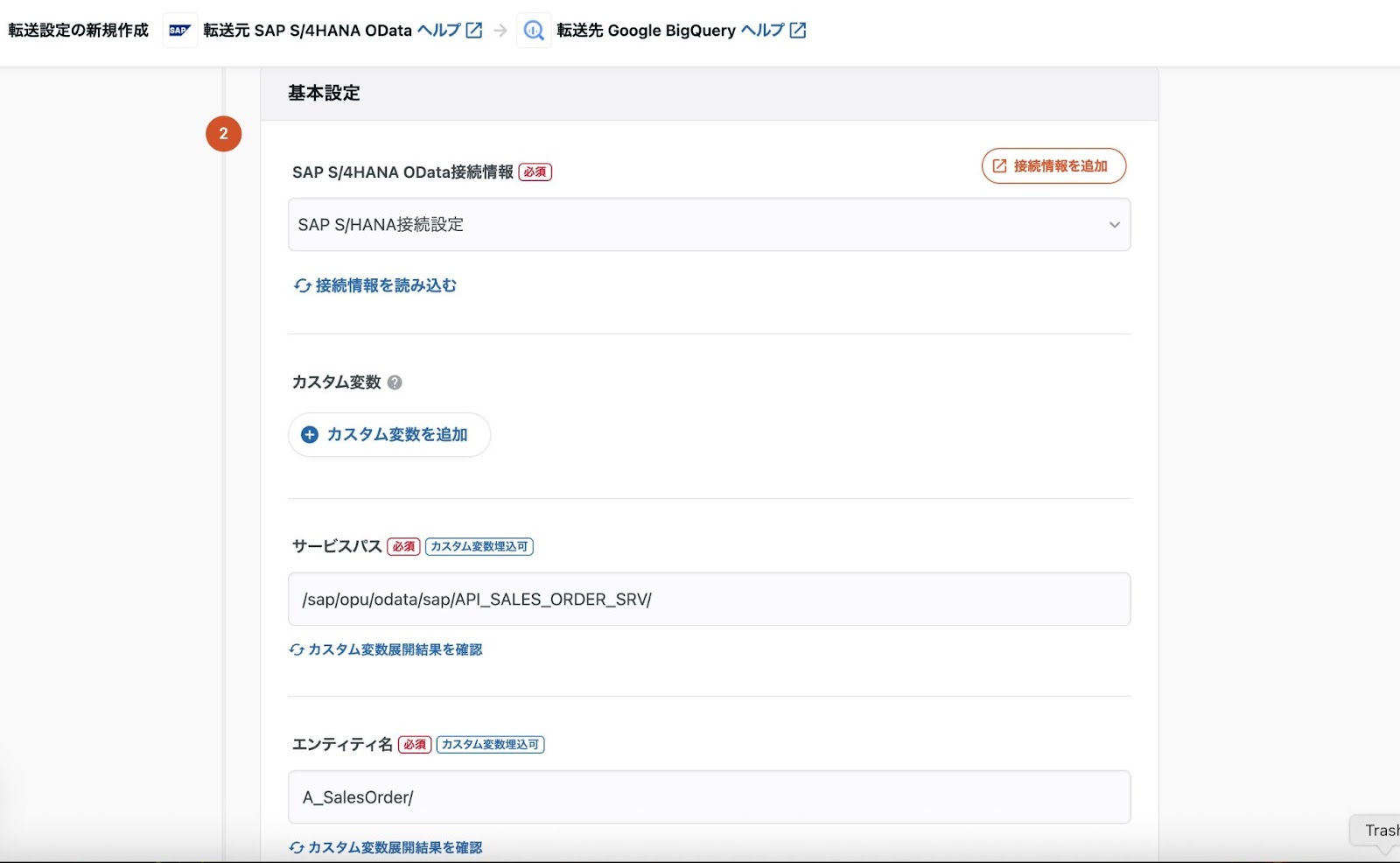Click the plus icon in カスタム変数を追加
Image resolution: width=1400 pixels, height=863 pixels.
coord(310,435)
